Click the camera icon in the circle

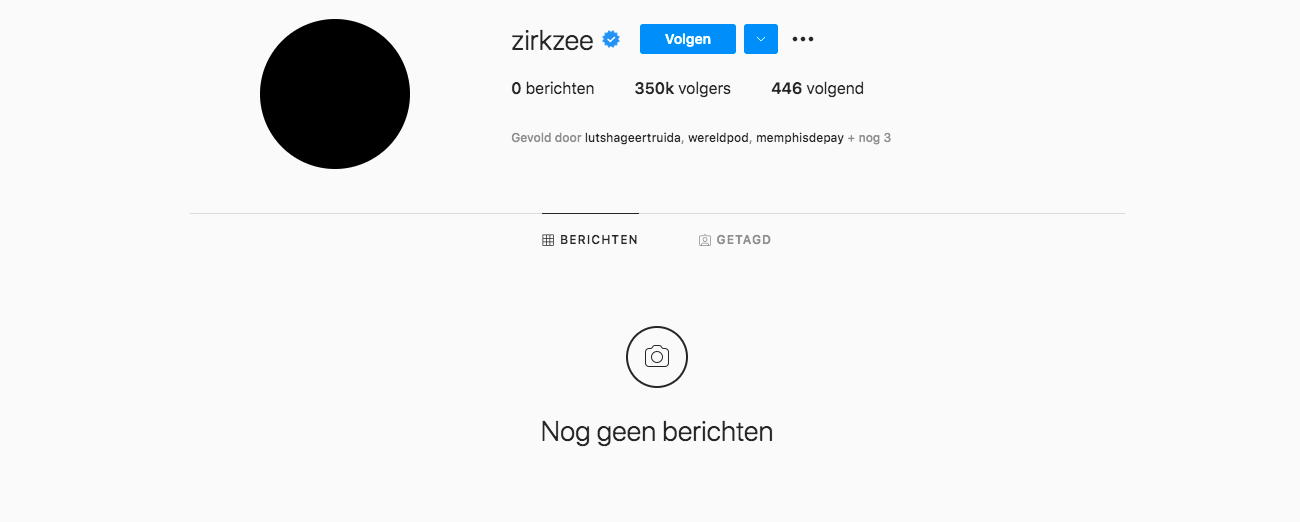click(657, 357)
